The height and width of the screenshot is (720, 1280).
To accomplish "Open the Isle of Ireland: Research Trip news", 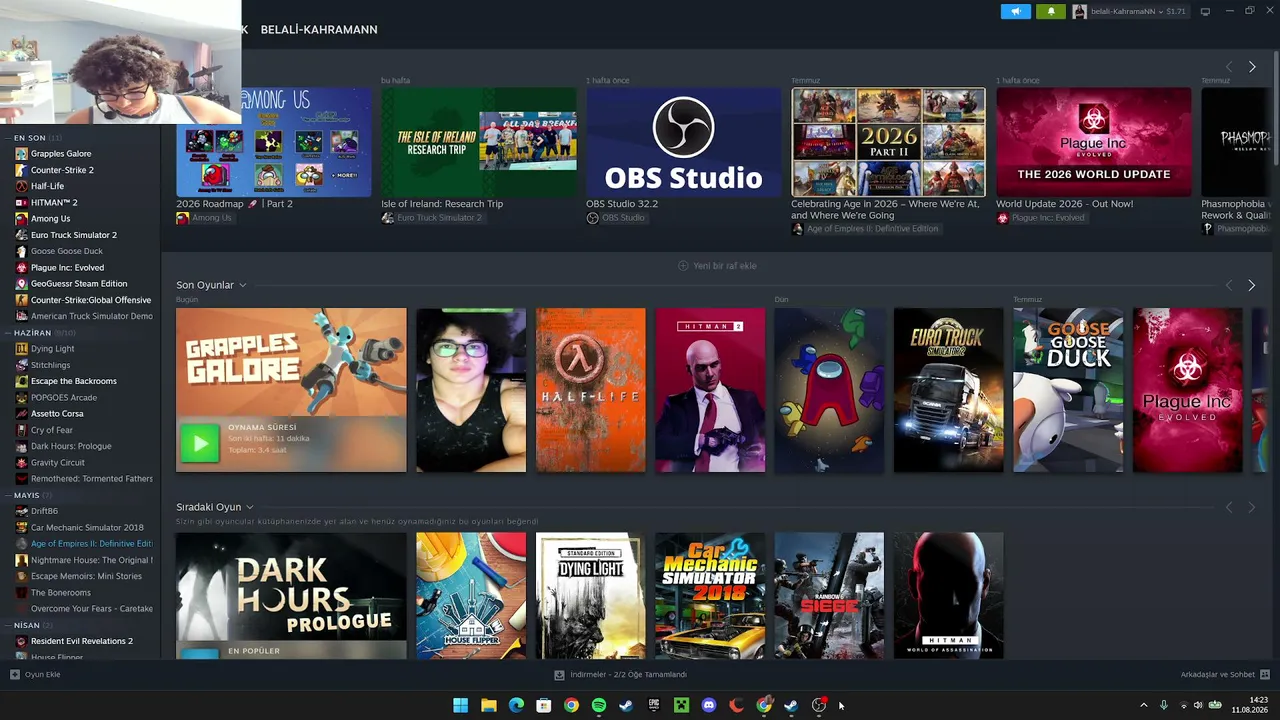I will pos(479,142).
